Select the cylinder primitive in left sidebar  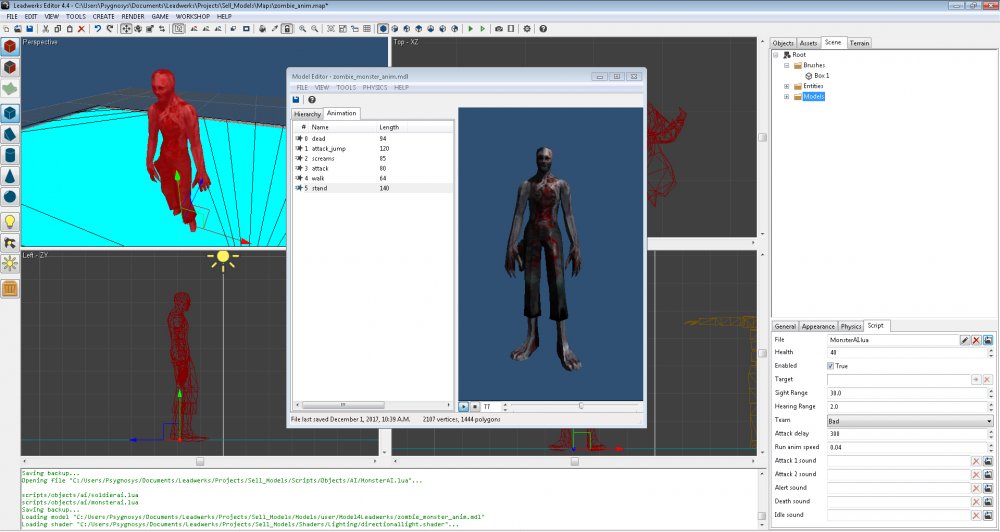10,156
